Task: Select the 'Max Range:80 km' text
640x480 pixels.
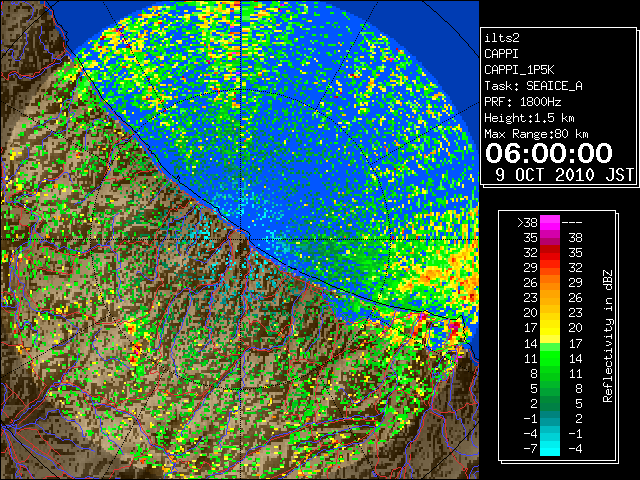Action: 536,134
